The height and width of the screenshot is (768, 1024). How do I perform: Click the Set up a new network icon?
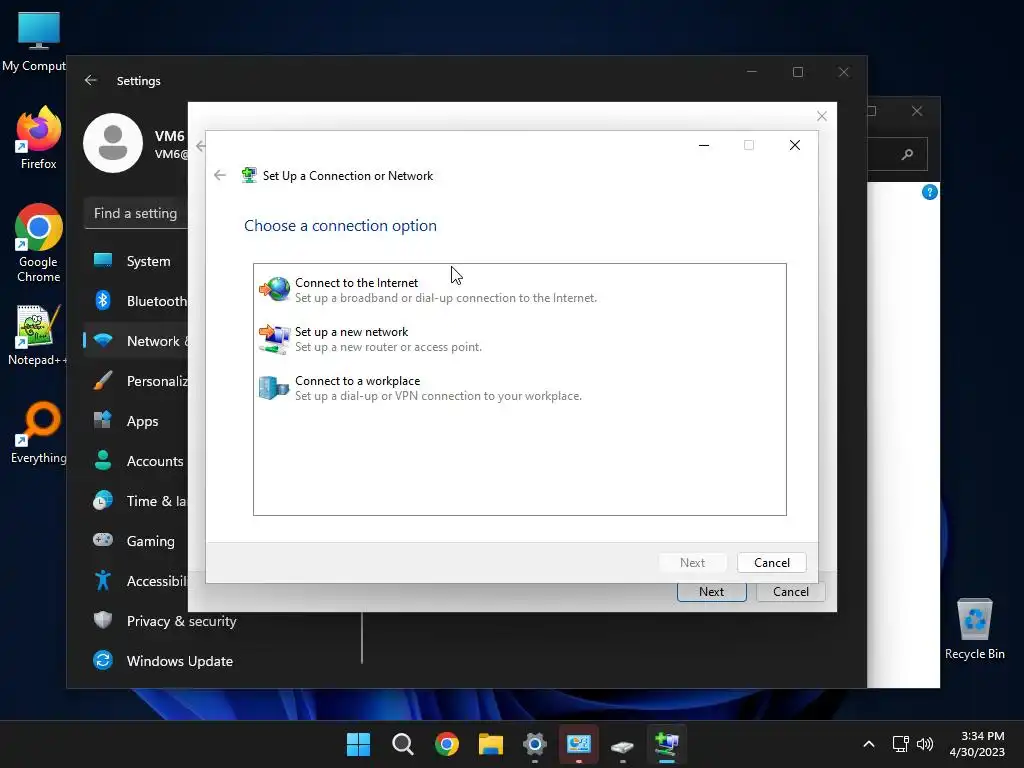274,338
